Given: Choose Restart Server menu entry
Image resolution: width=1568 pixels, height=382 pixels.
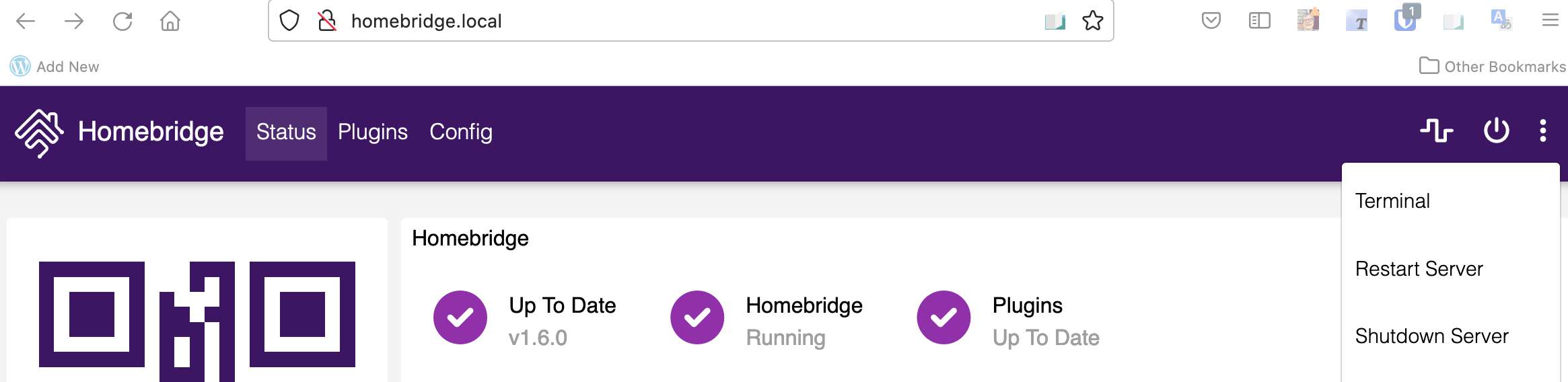Looking at the screenshot, I should tap(1419, 269).
